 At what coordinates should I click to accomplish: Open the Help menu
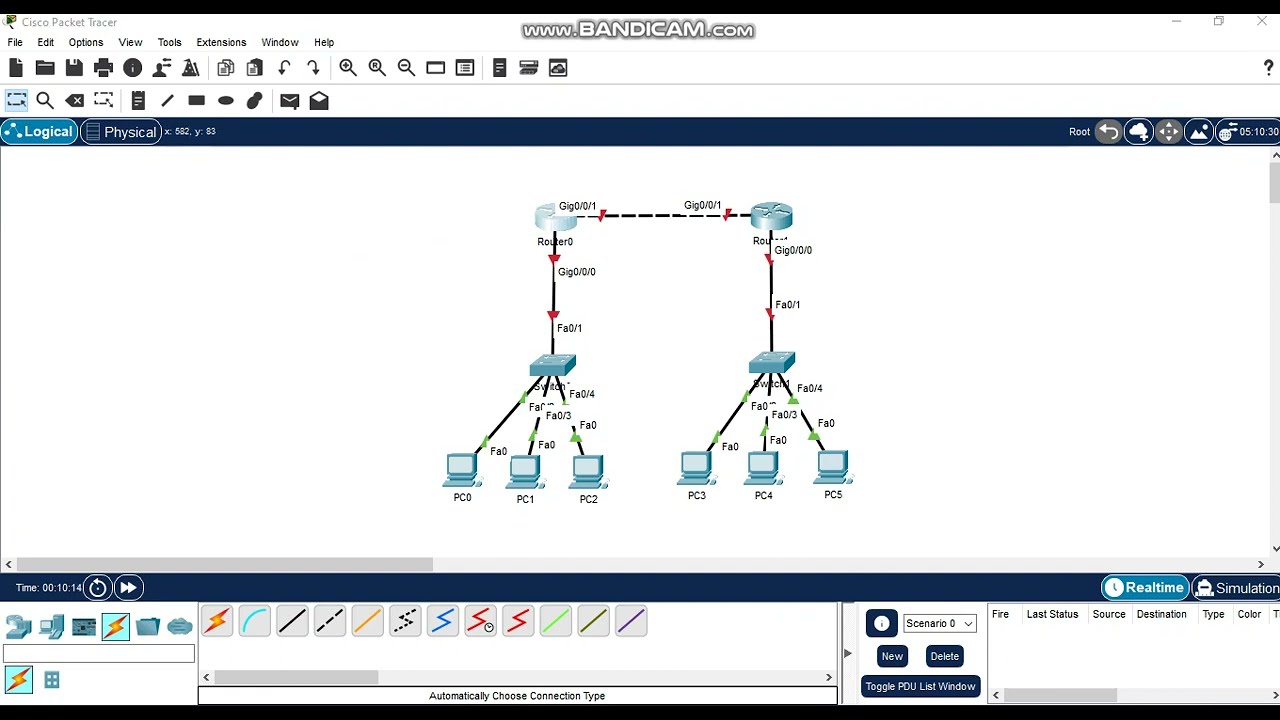tap(324, 43)
